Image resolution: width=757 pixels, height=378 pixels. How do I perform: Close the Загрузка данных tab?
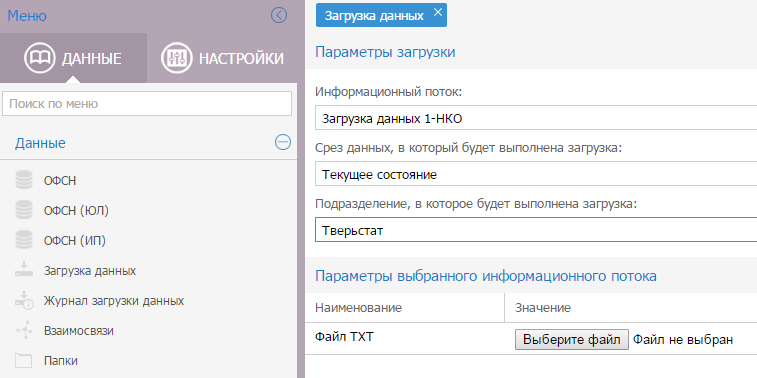click(x=437, y=13)
